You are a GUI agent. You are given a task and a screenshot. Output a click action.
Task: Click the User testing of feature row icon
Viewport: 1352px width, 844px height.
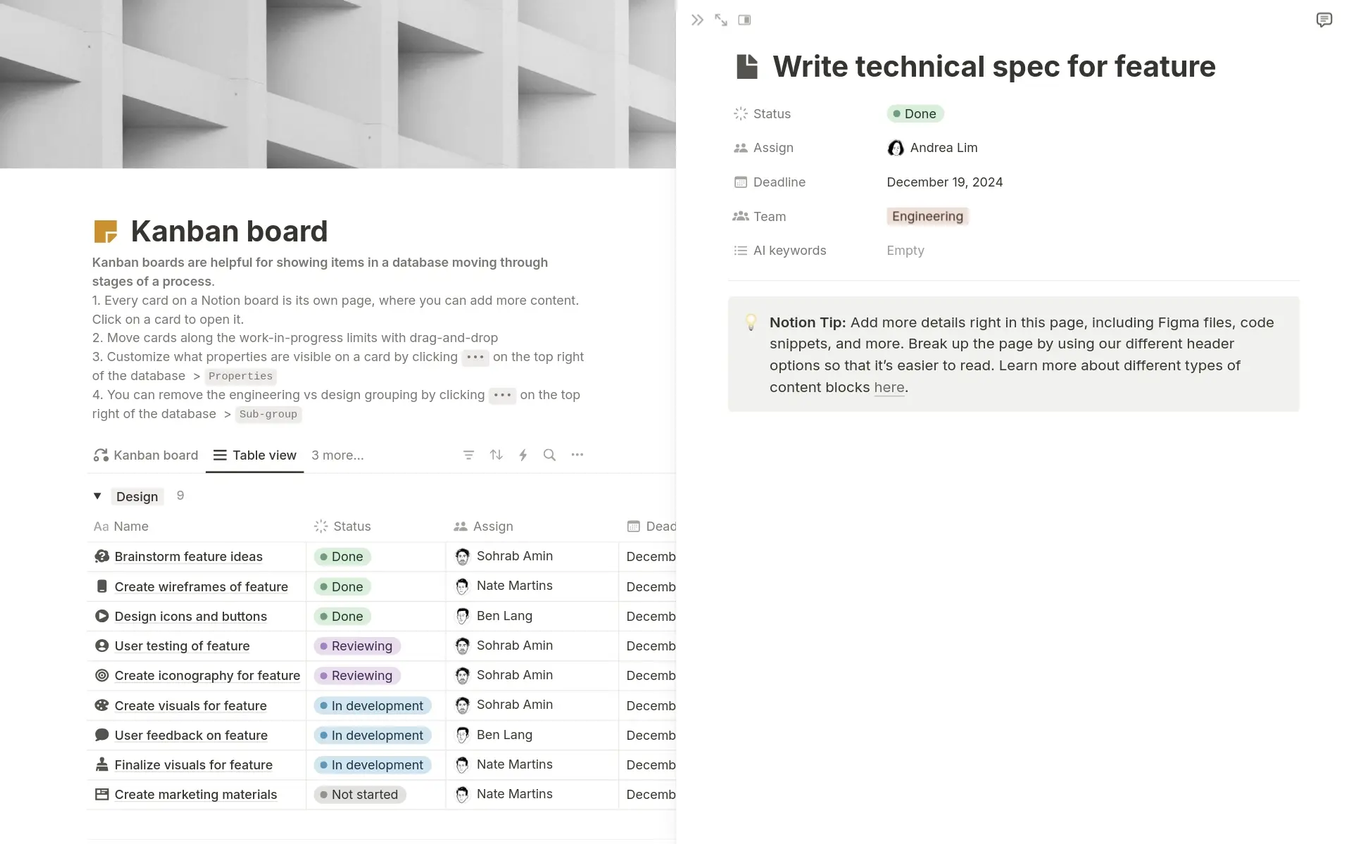(101, 645)
